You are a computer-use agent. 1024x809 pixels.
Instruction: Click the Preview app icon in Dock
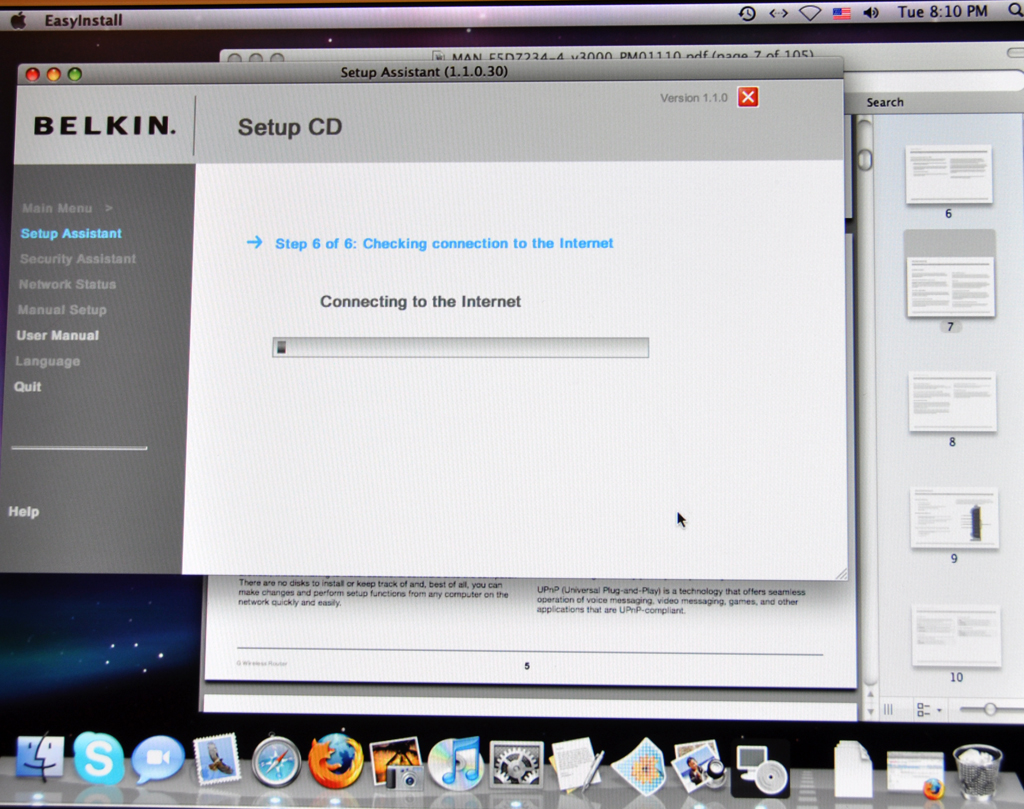coord(699,764)
